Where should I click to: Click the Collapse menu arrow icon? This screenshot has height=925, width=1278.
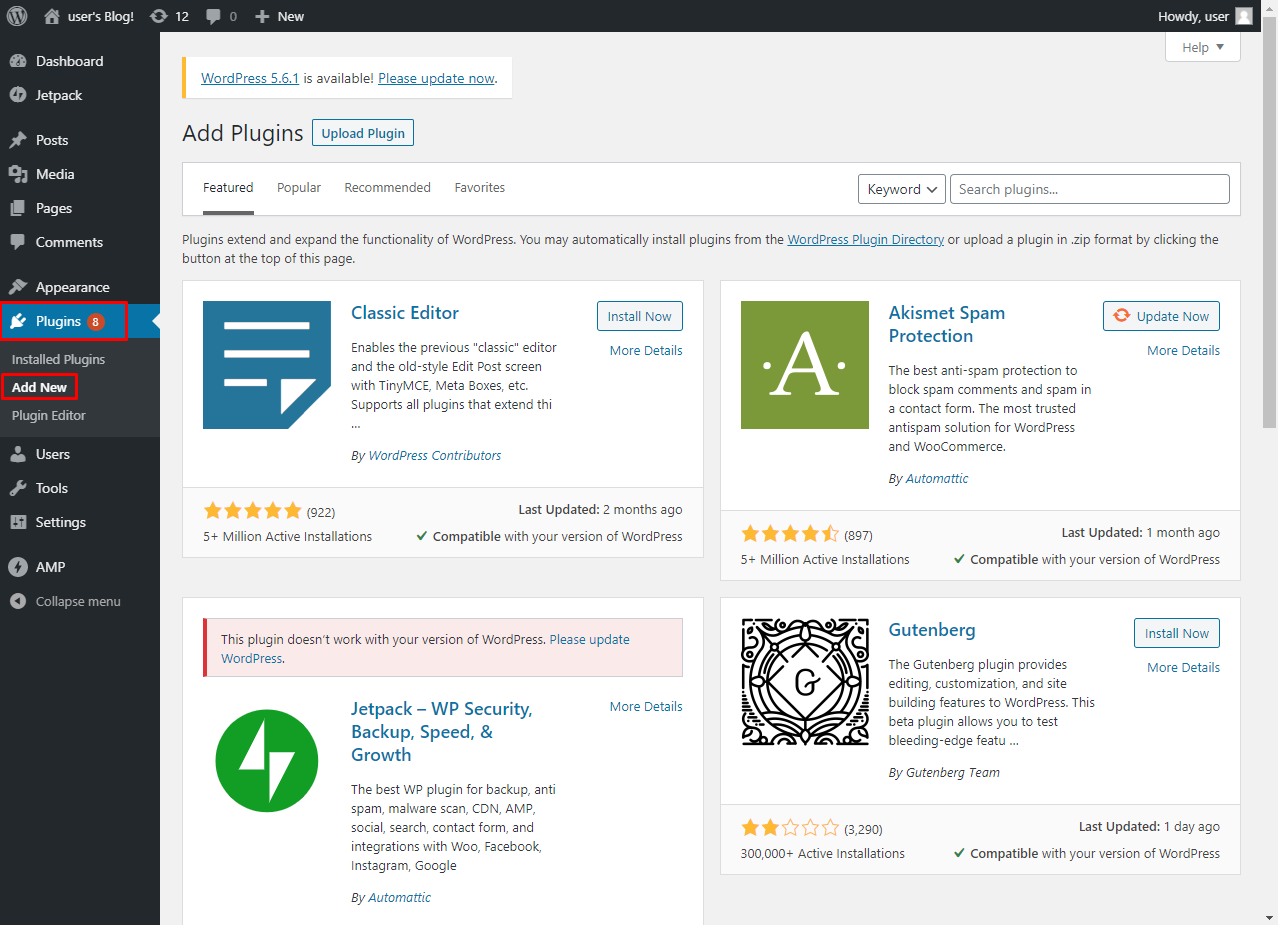tap(18, 601)
